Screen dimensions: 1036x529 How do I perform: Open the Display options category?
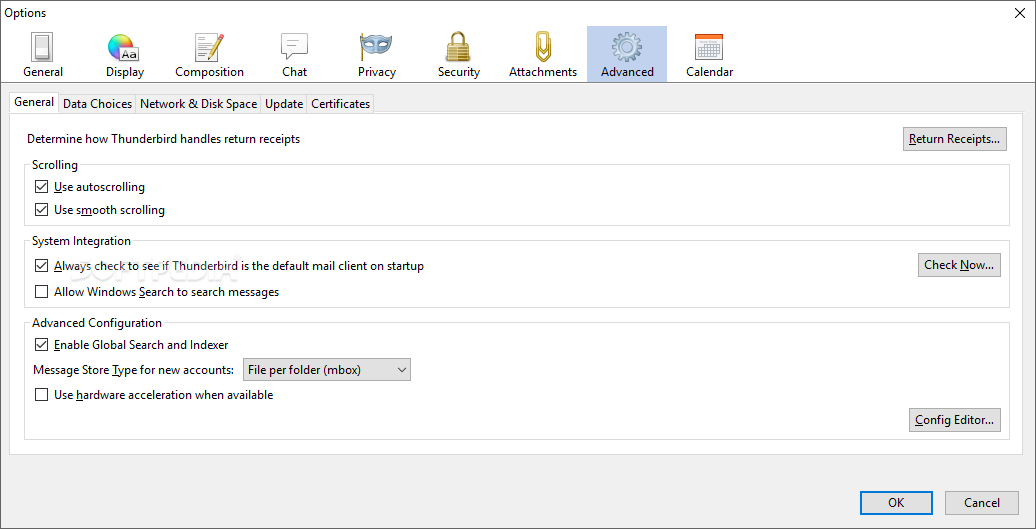pyautogui.click(x=125, y=55)
